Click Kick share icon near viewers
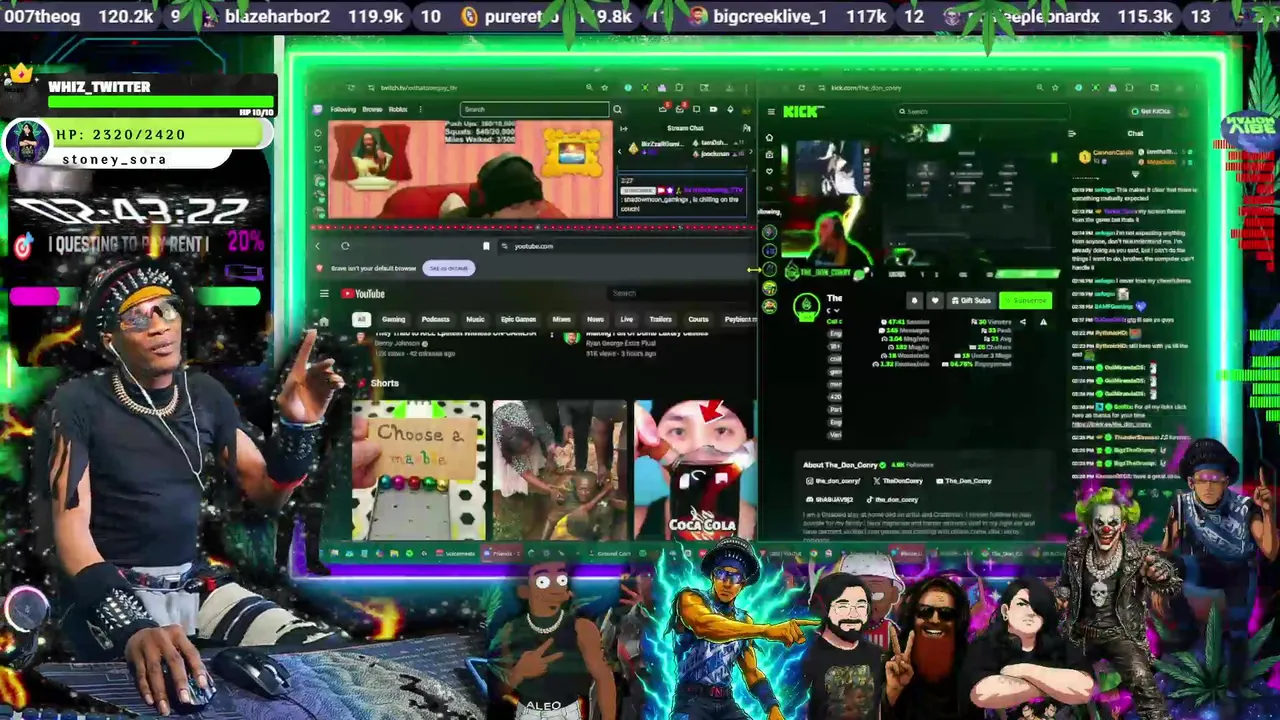Viewport: 1280px width, 720px height. click(x=1023, y=322)
